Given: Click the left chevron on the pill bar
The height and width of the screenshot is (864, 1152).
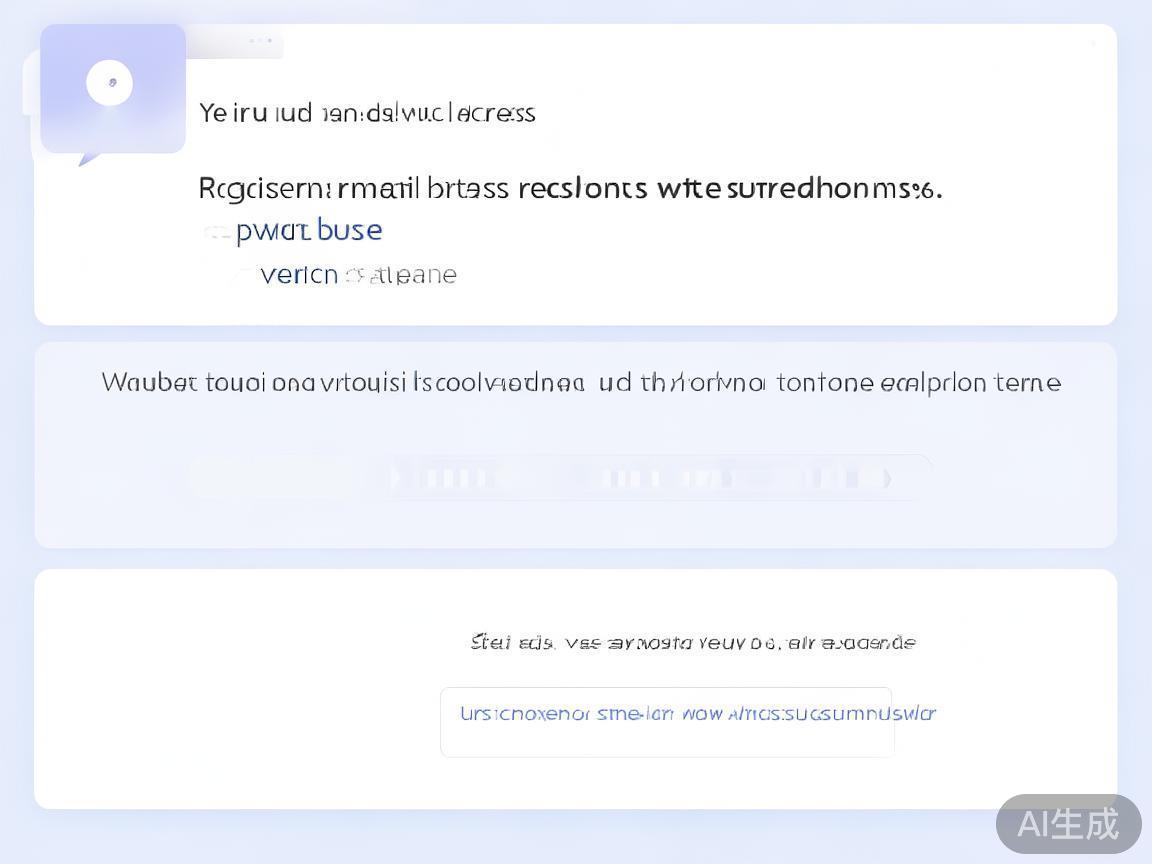Looking at the screenshot, I should coord(395,478).
